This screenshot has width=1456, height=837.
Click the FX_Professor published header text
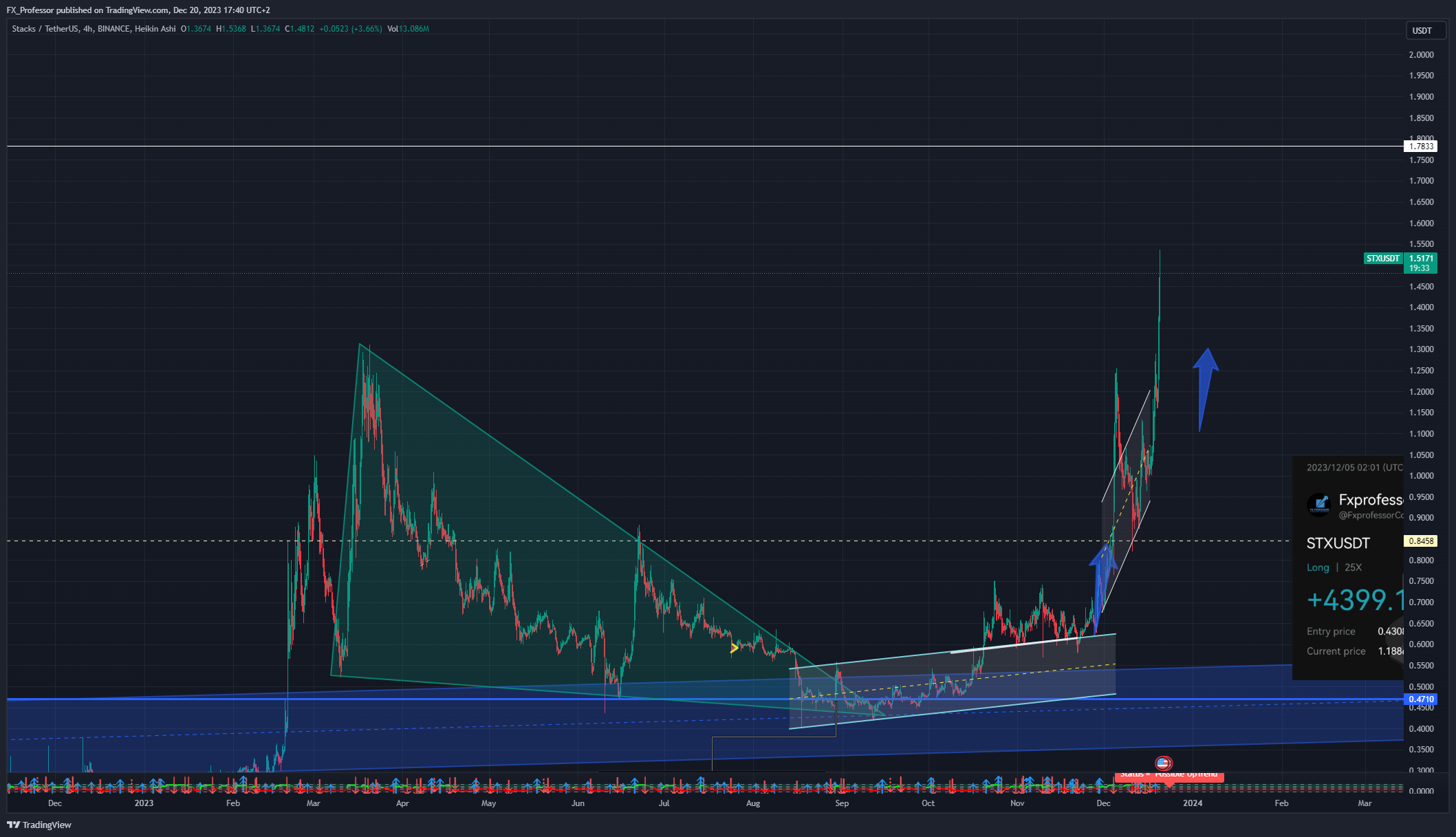coord(138,10)
